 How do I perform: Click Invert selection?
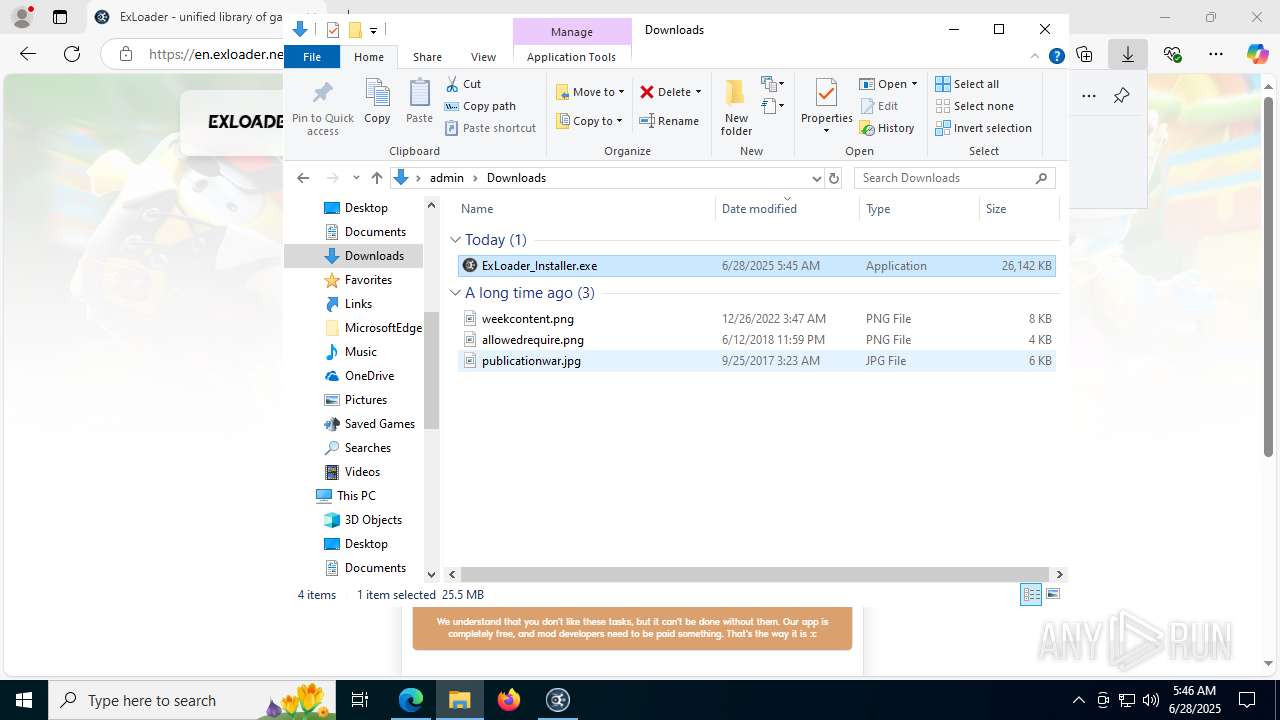tap(983, 128)
